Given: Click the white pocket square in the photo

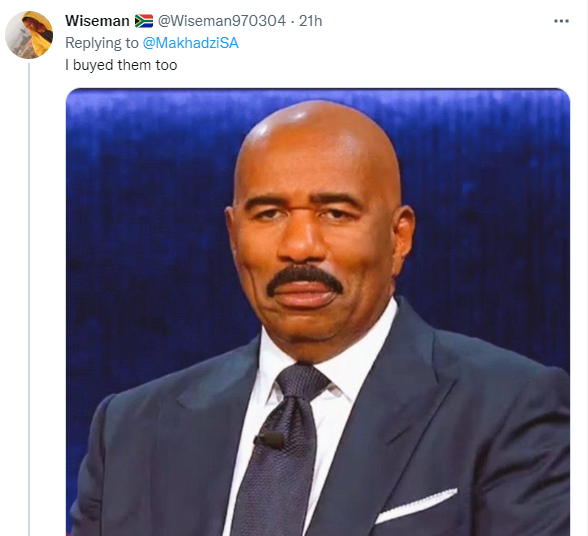Looking at the screenshot, I should tap(416, 504).
